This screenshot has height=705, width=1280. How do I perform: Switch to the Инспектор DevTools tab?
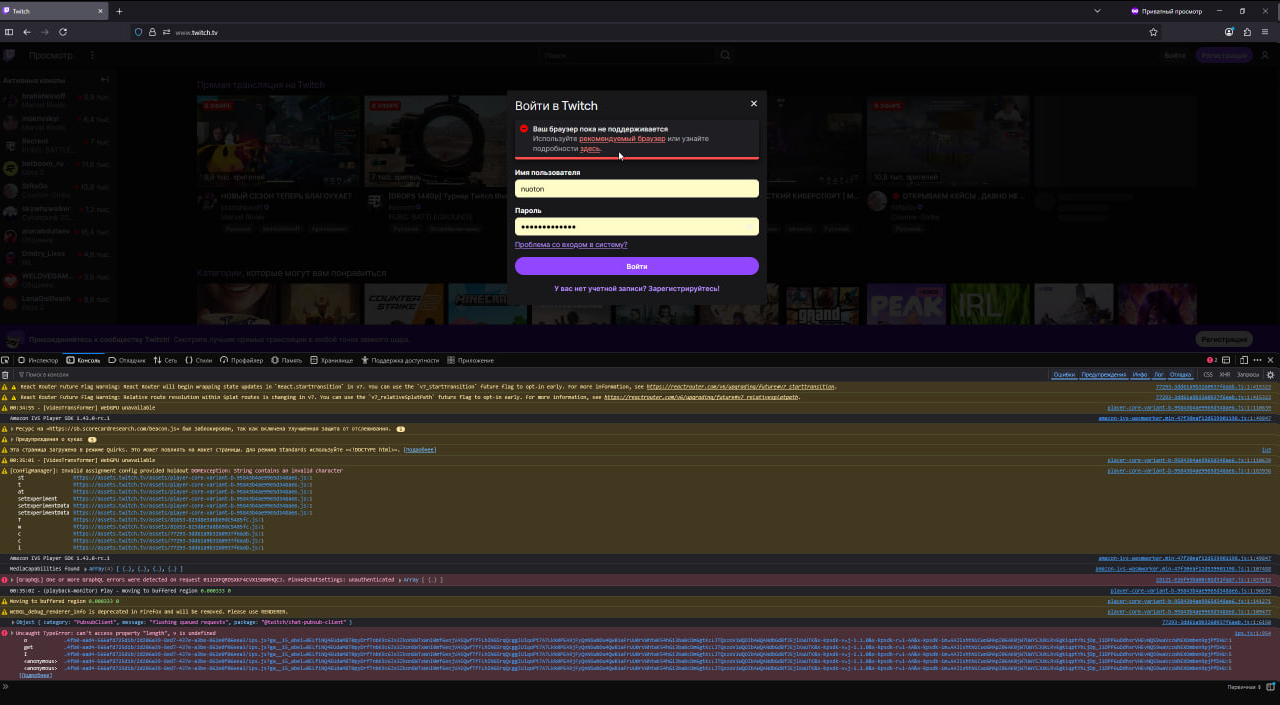tap(38, 360)
